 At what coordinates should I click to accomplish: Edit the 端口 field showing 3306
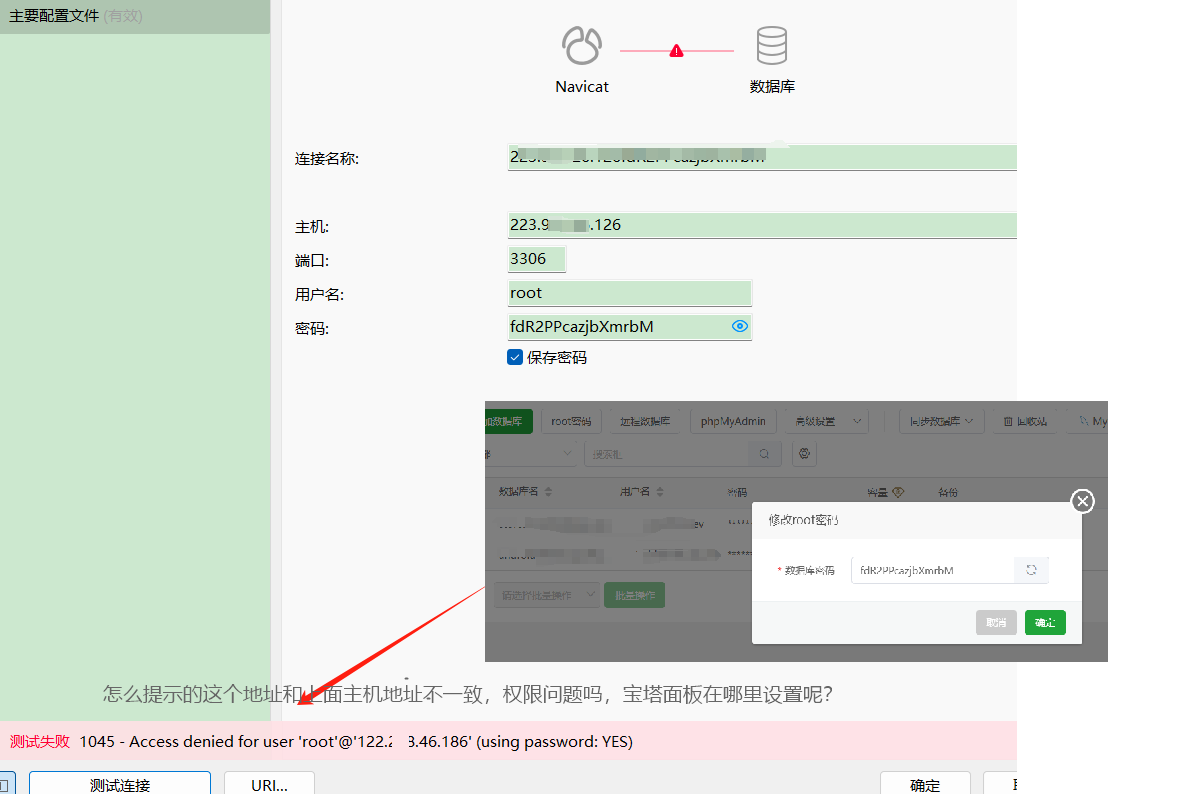pos(536,259)
